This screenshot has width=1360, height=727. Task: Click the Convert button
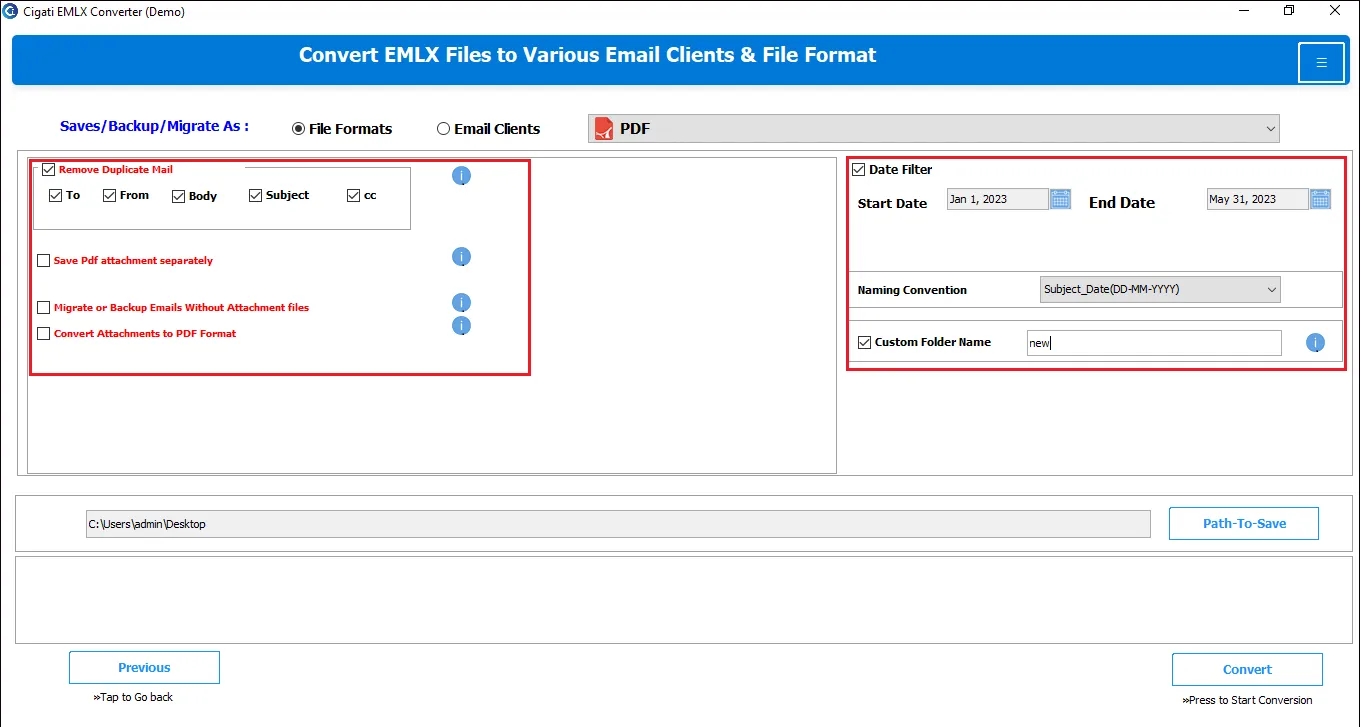click(x=1247, y=669)
